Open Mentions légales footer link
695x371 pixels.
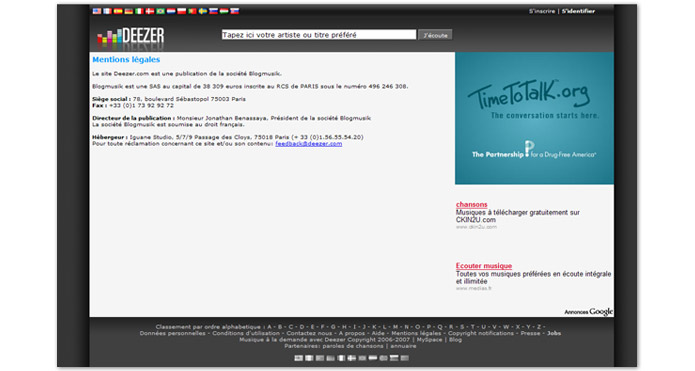point(416,333)
